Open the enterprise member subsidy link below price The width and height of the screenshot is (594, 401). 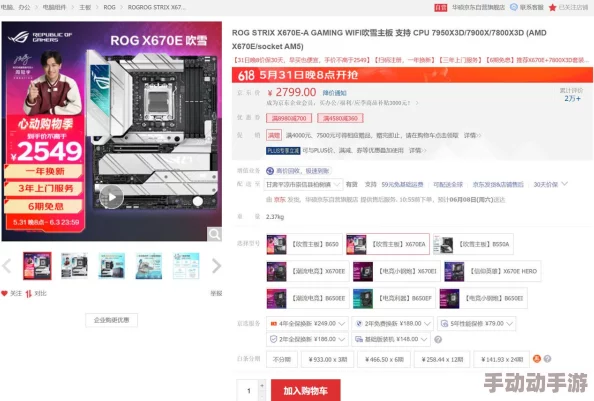(342, 103)
